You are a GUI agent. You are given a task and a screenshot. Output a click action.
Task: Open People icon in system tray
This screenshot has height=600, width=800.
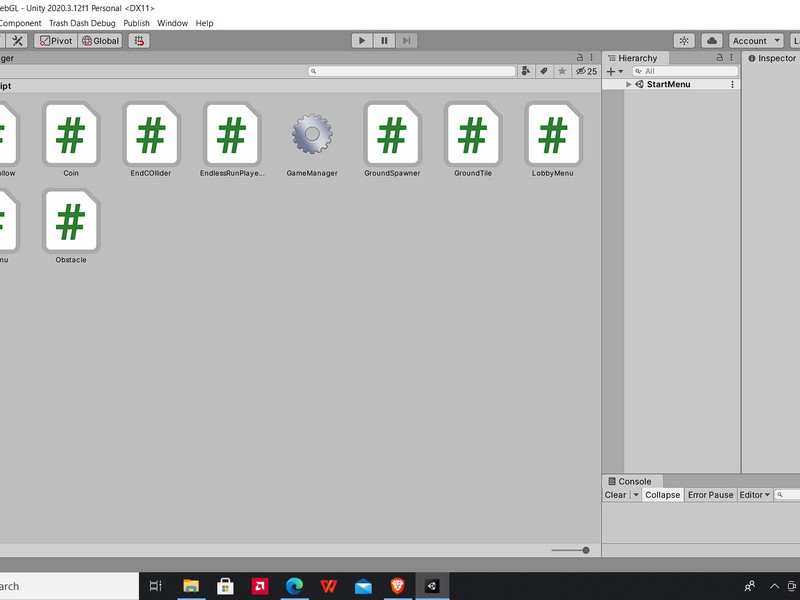(x=749, y=586)
